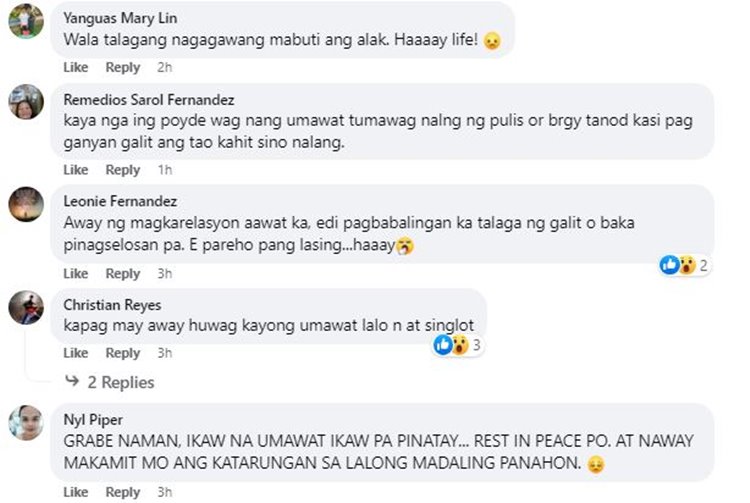Open Remedios Sarol Fernandez's profile picture

tap(26, 101)
